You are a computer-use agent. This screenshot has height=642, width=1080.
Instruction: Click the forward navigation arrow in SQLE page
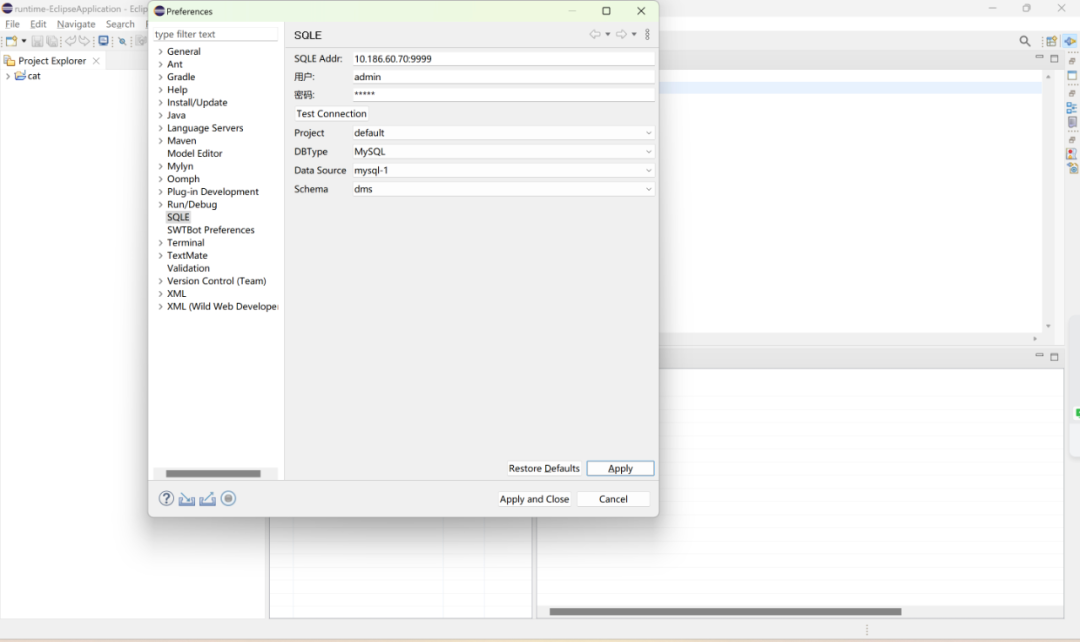pyautogui.click(x=621, y=34)
